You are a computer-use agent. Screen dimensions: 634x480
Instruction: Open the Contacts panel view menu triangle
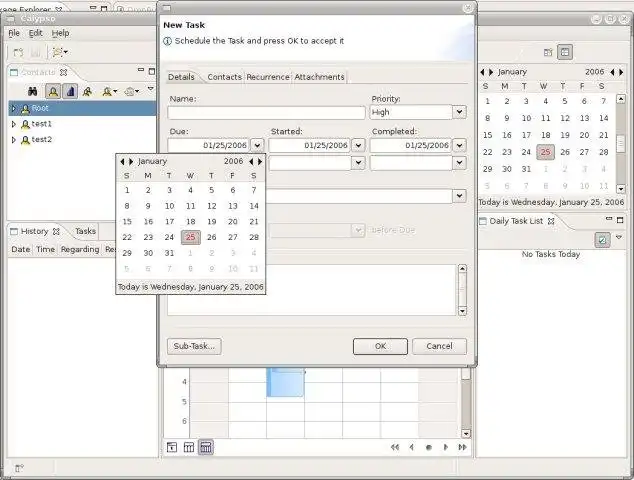click(150, 88)
